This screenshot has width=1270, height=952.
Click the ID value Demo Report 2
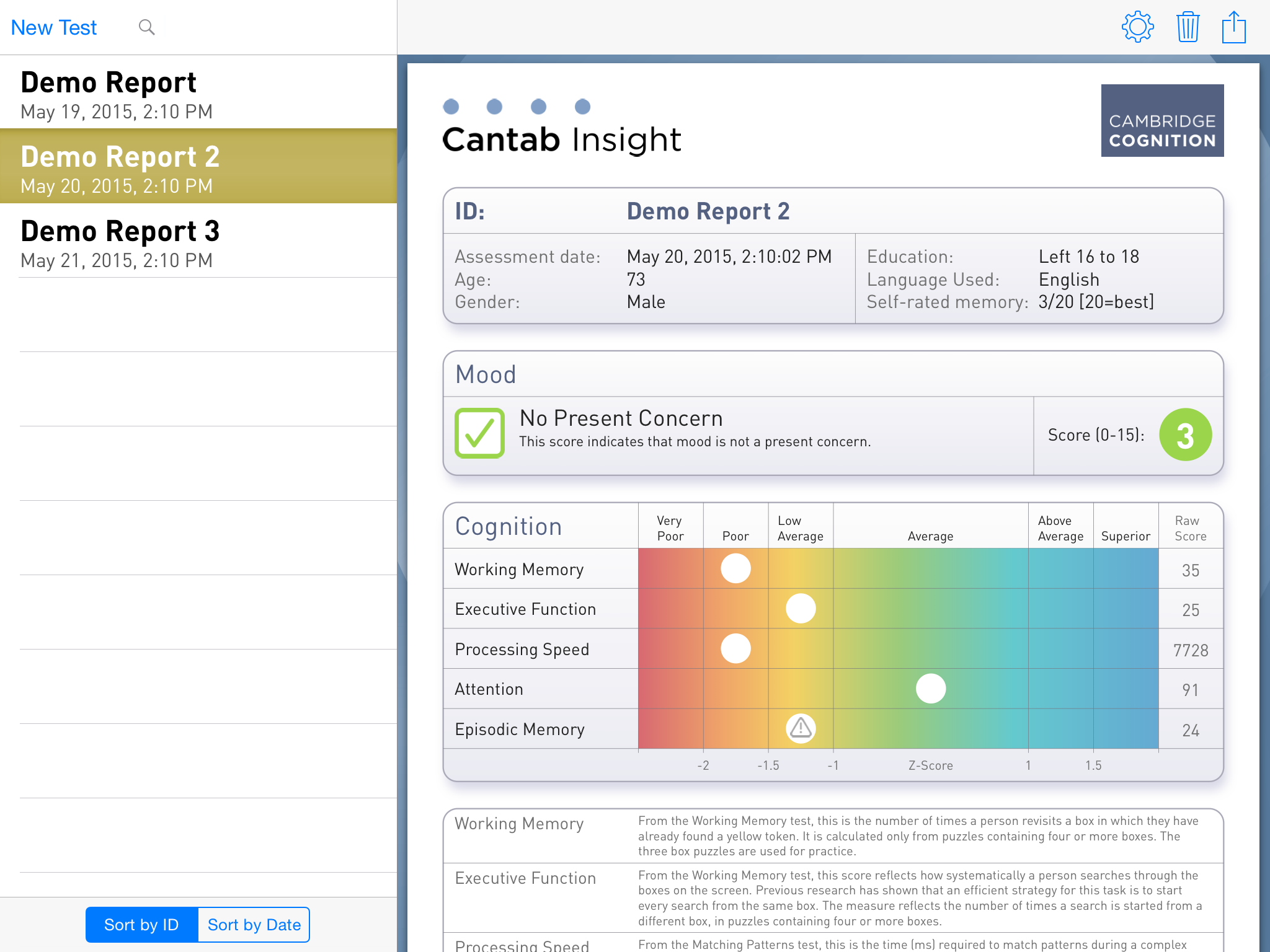[x=708, y=211]
